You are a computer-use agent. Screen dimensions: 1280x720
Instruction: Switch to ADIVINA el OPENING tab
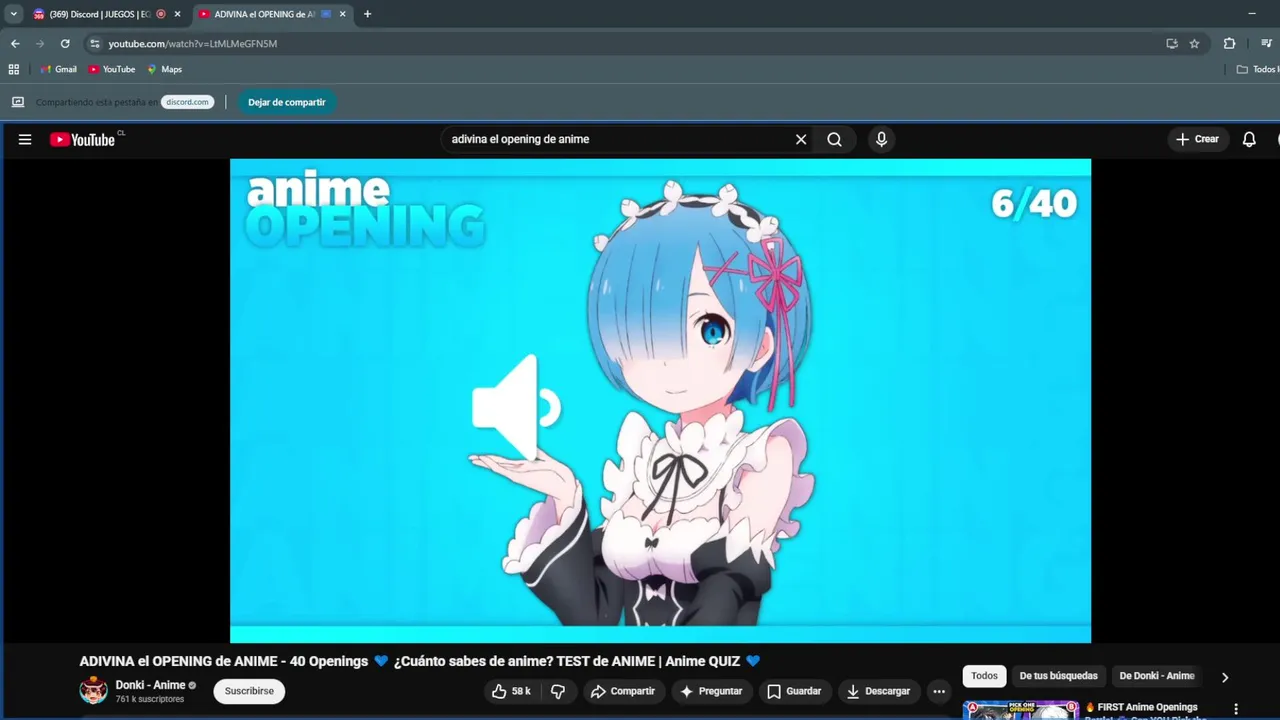[x=264, y=14]
